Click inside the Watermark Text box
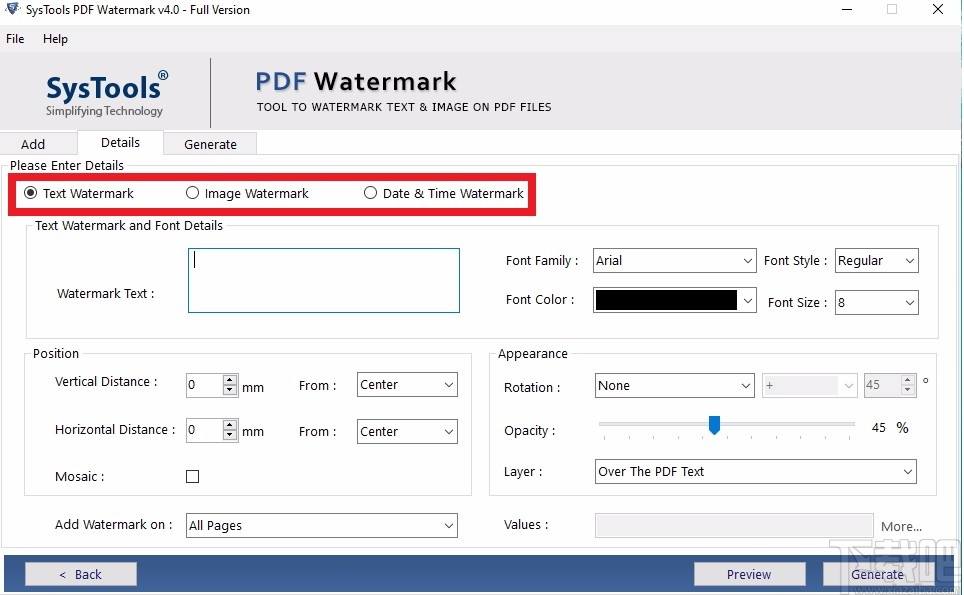The image size is (964, 595). 323,280
